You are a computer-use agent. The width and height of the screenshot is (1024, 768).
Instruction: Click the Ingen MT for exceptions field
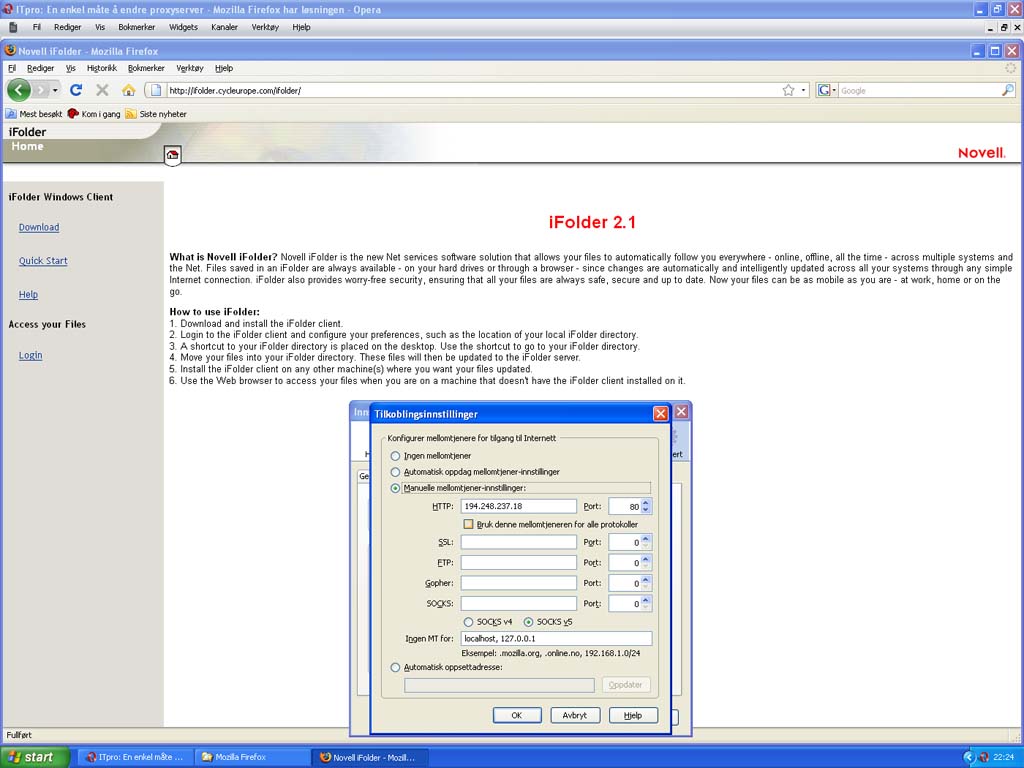556,638
